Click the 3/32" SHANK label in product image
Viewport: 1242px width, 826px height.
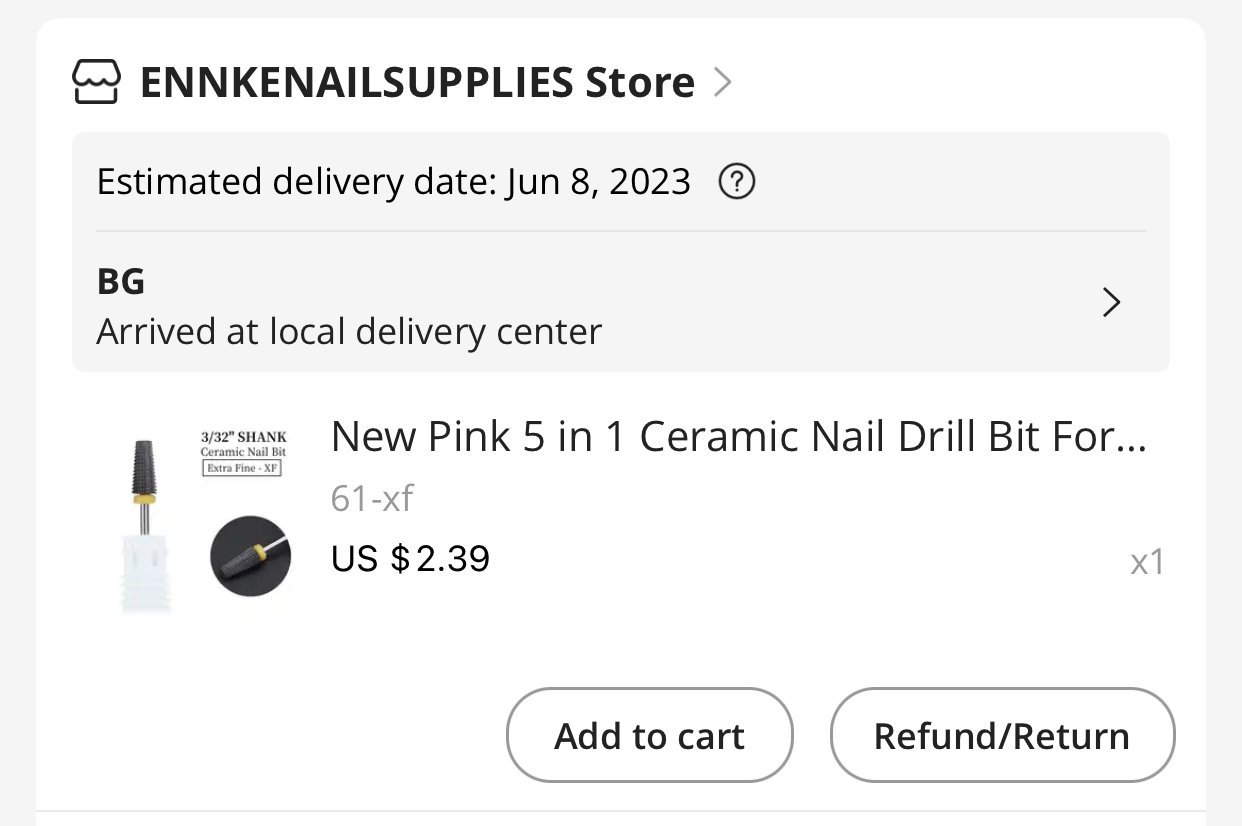pyautogui.click(x=243, y=438)
